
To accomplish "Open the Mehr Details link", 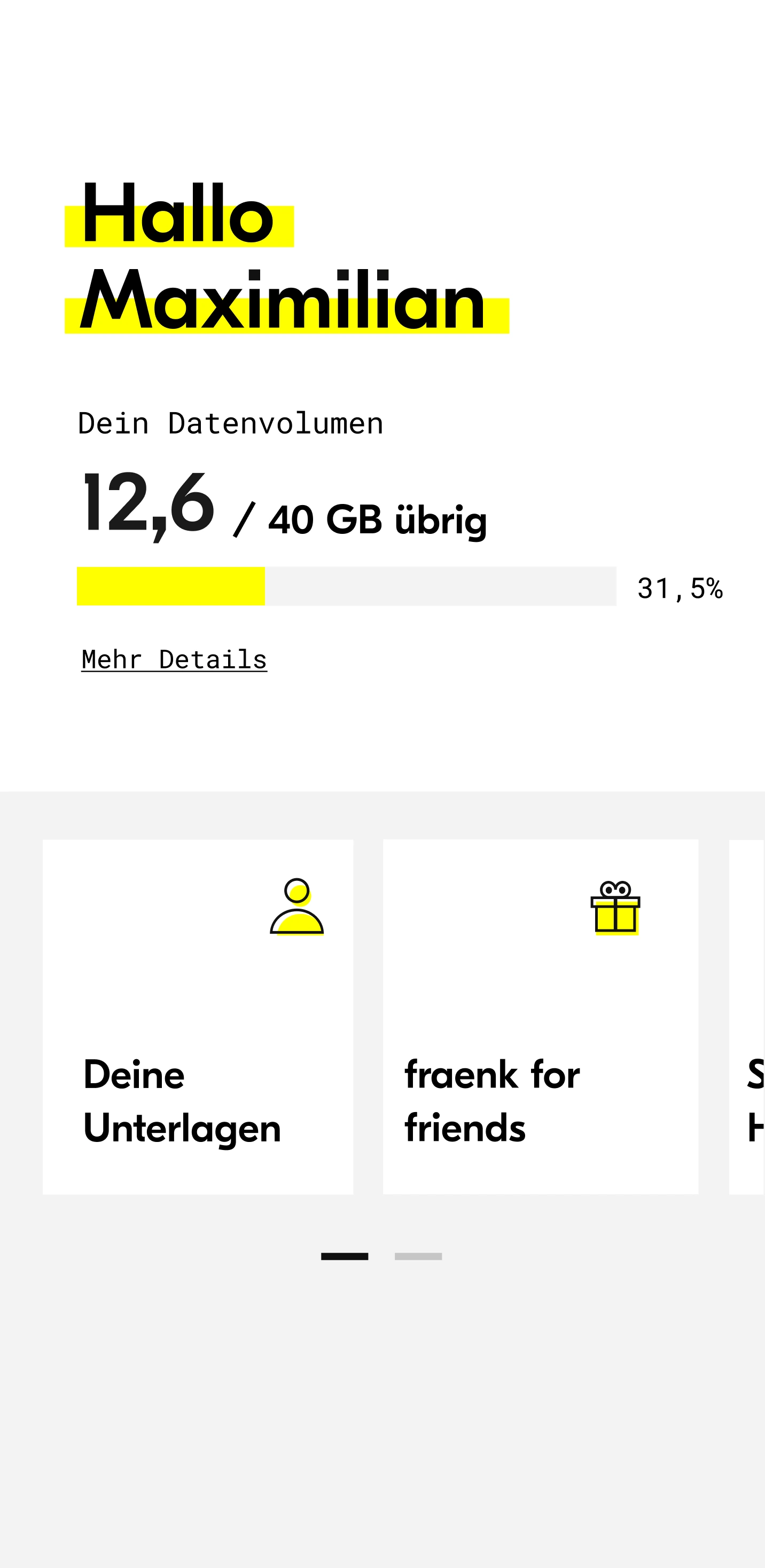I will coord(174,660).
